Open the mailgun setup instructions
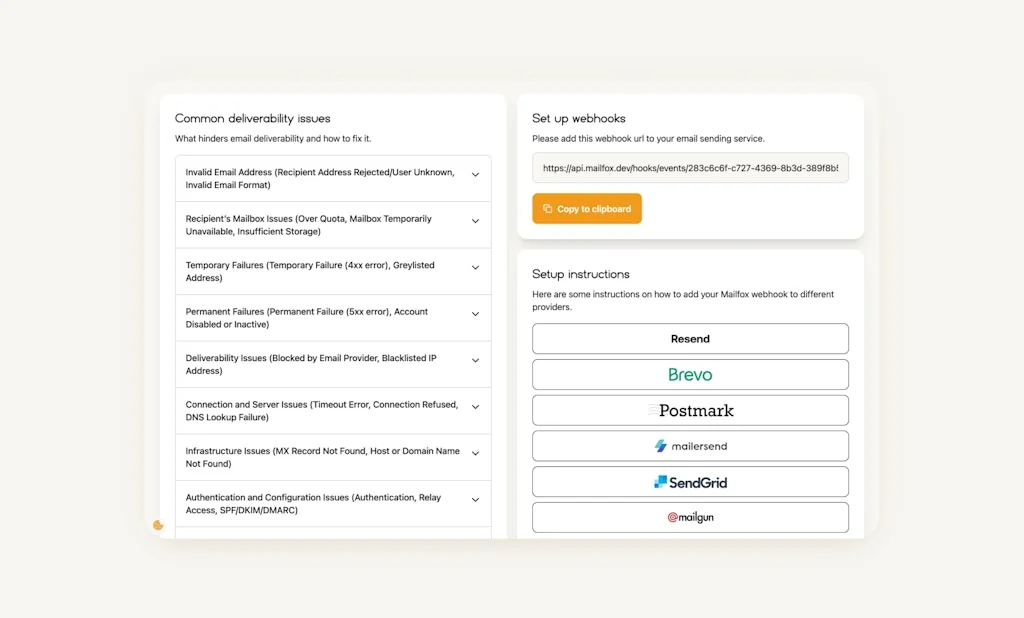 689,517
